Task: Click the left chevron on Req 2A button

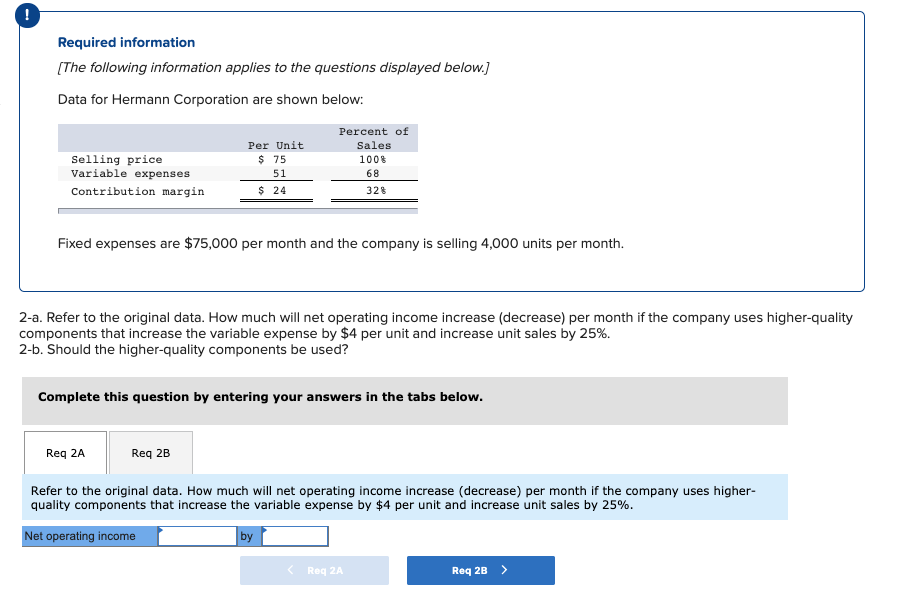Action: point(291,570)
